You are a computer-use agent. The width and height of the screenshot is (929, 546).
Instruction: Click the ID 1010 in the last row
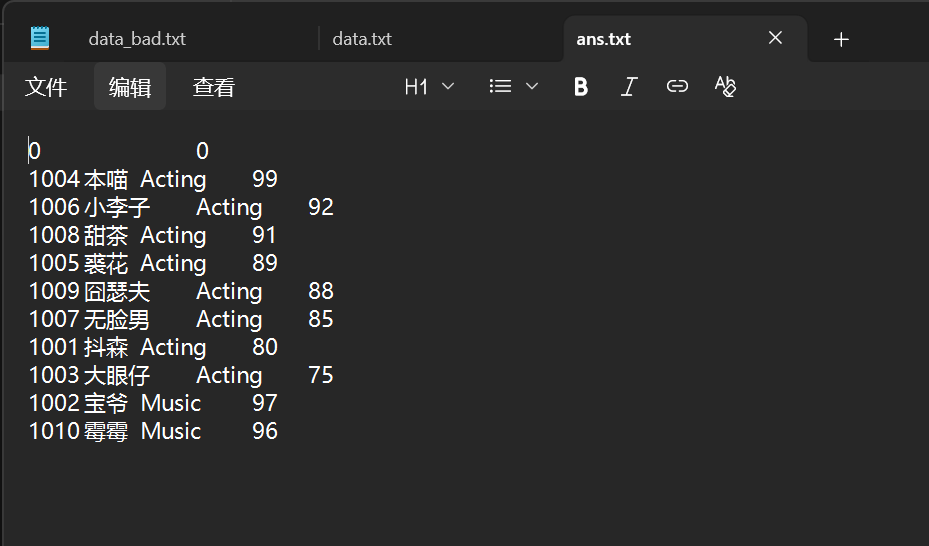click(54, 432)
